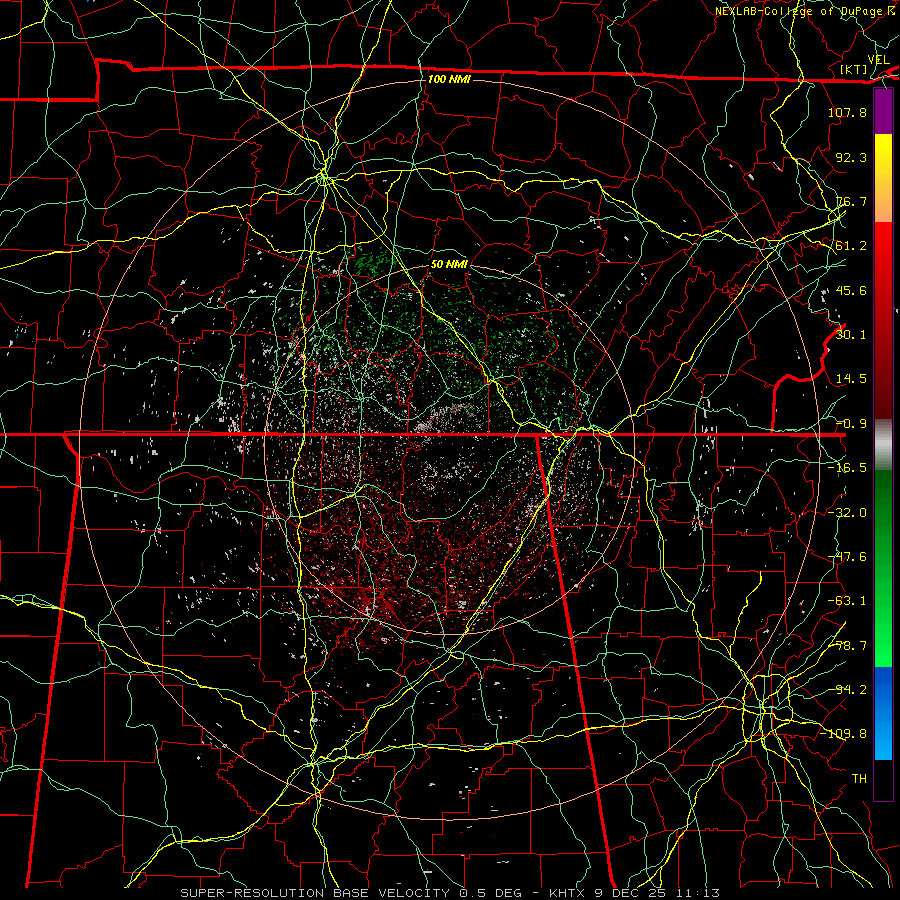Click the 107.8 velocity scale value
This screenshot has width=900, height=900.
[x=847, y=112]
